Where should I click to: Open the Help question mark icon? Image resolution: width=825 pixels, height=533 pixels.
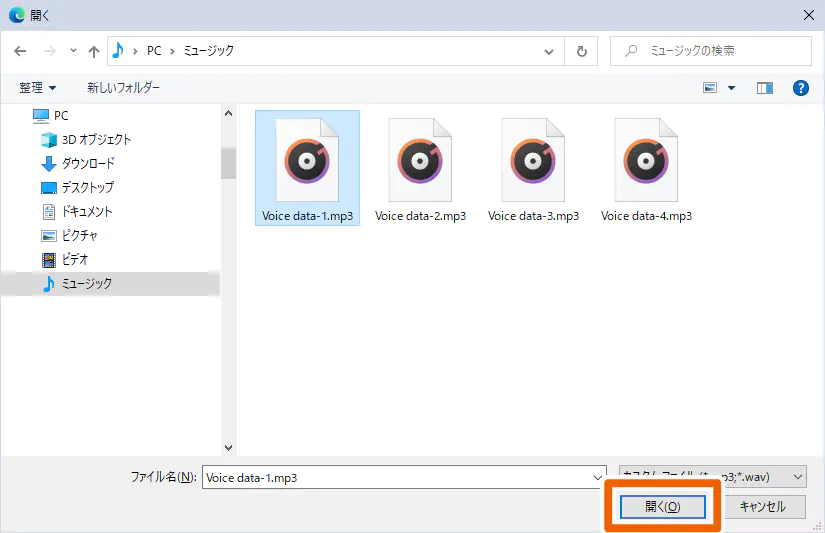tap(800, 88)
